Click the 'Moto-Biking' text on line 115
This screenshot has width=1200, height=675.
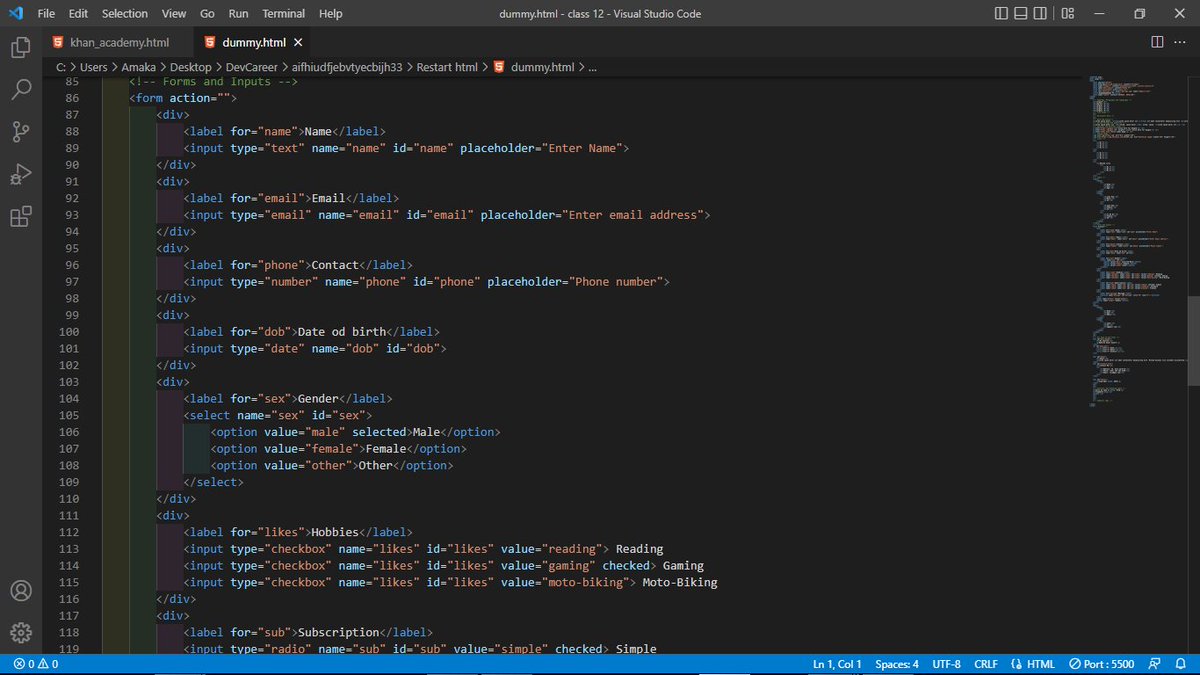click(680, 582)
